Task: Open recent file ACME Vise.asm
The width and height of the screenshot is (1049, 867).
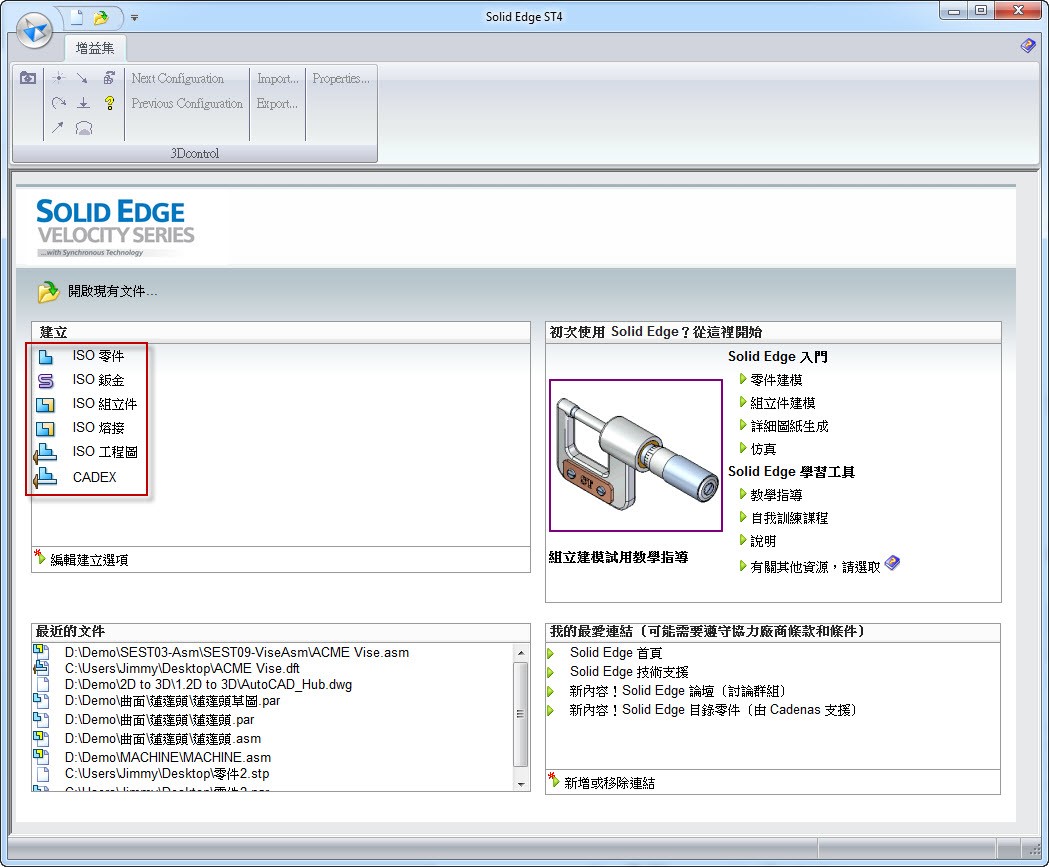Action: (237, 652)
